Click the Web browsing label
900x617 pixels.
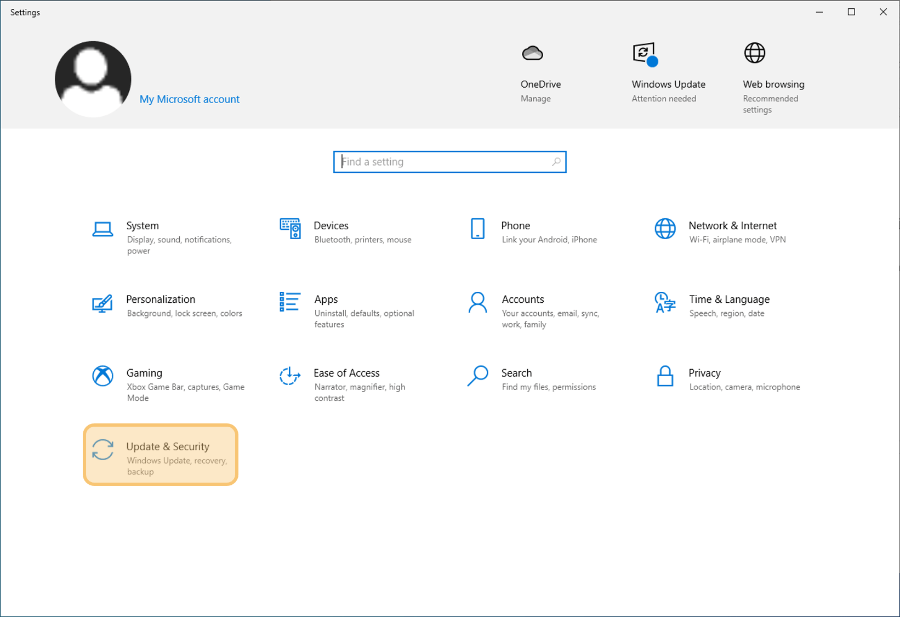coord(774,84)
